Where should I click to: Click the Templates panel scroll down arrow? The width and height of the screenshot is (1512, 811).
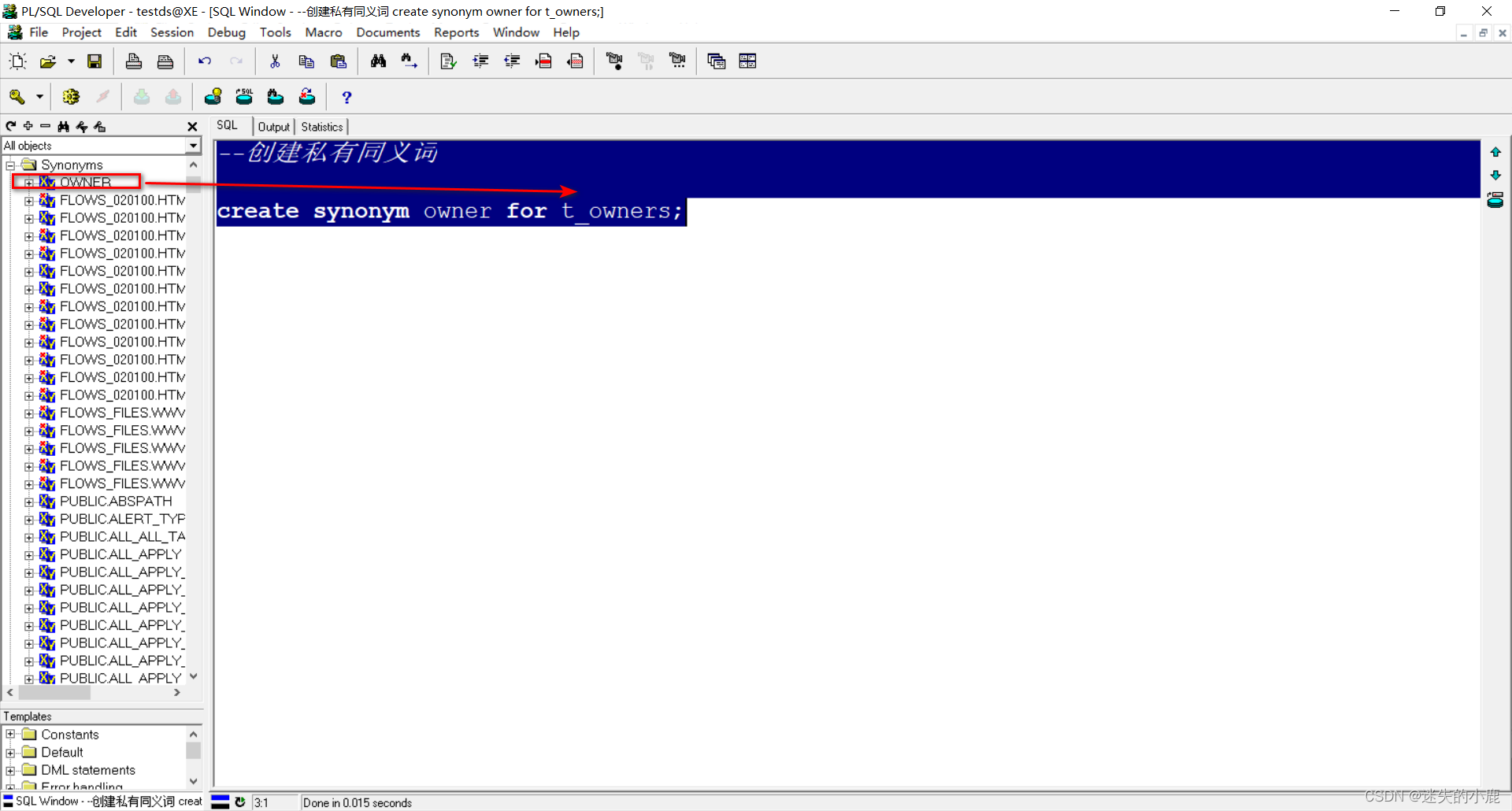point(194,781)
